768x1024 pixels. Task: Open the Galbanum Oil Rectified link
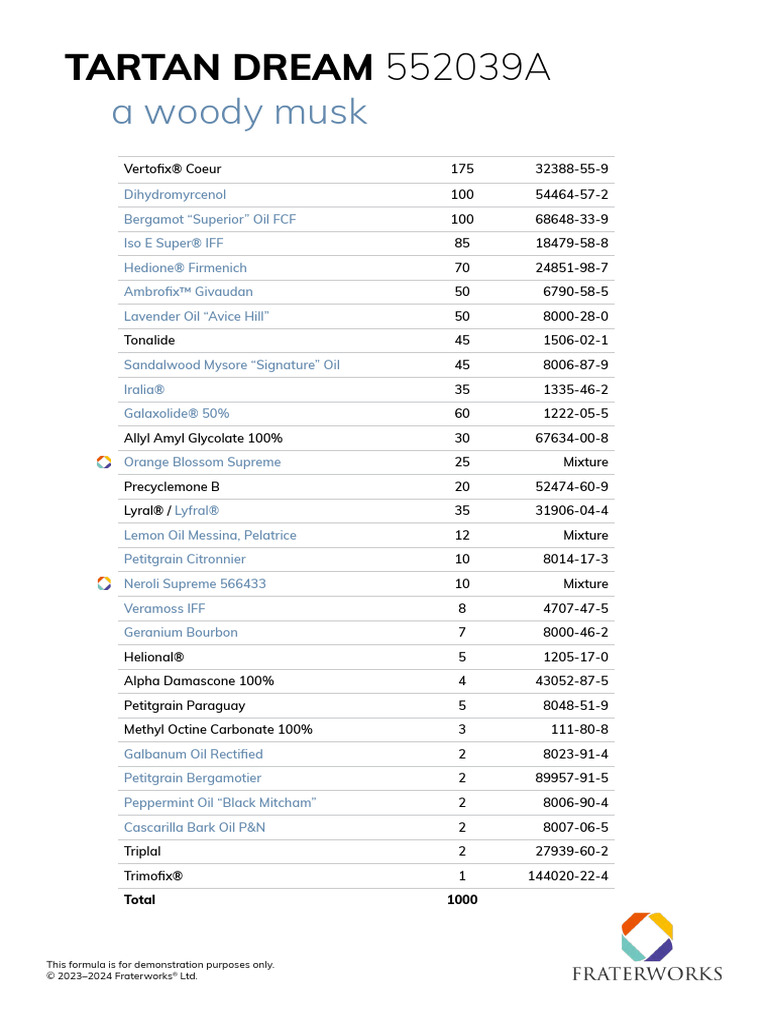[x=193, y=754]
